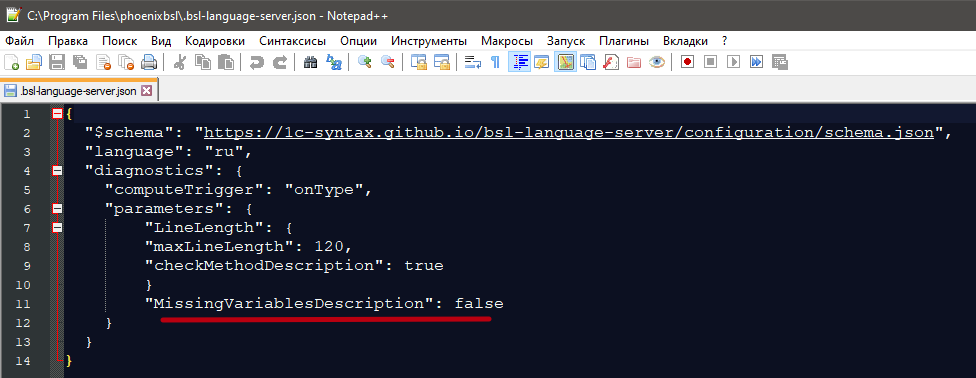Click the macro Playback icon
The width and height of the screenshot is (976, 378).
734,62
